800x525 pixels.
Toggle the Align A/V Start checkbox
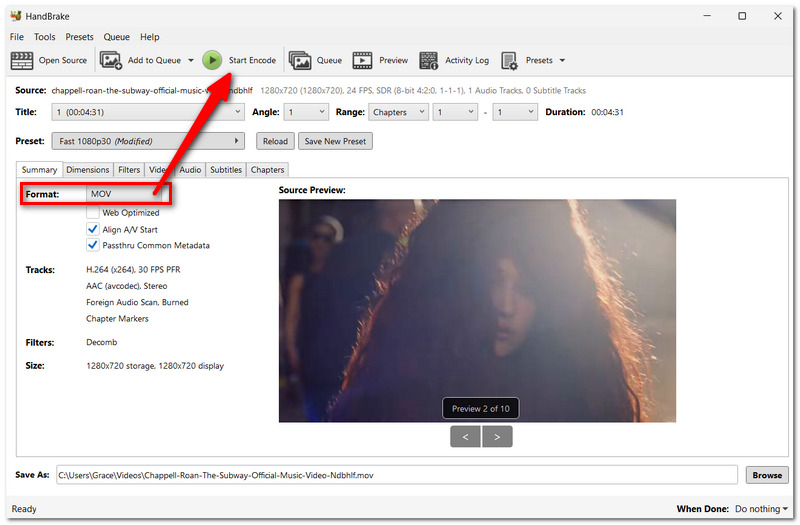coord(92,229)
